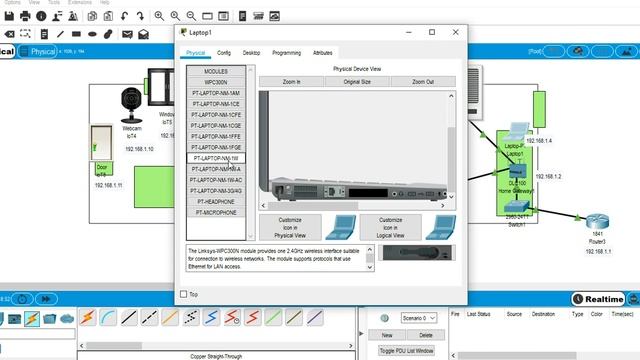Image resolution: width=640 pixels, height=360 pixels.
Task: Click the wireless module preview thumbnail
Action: (x=417, y=253)
